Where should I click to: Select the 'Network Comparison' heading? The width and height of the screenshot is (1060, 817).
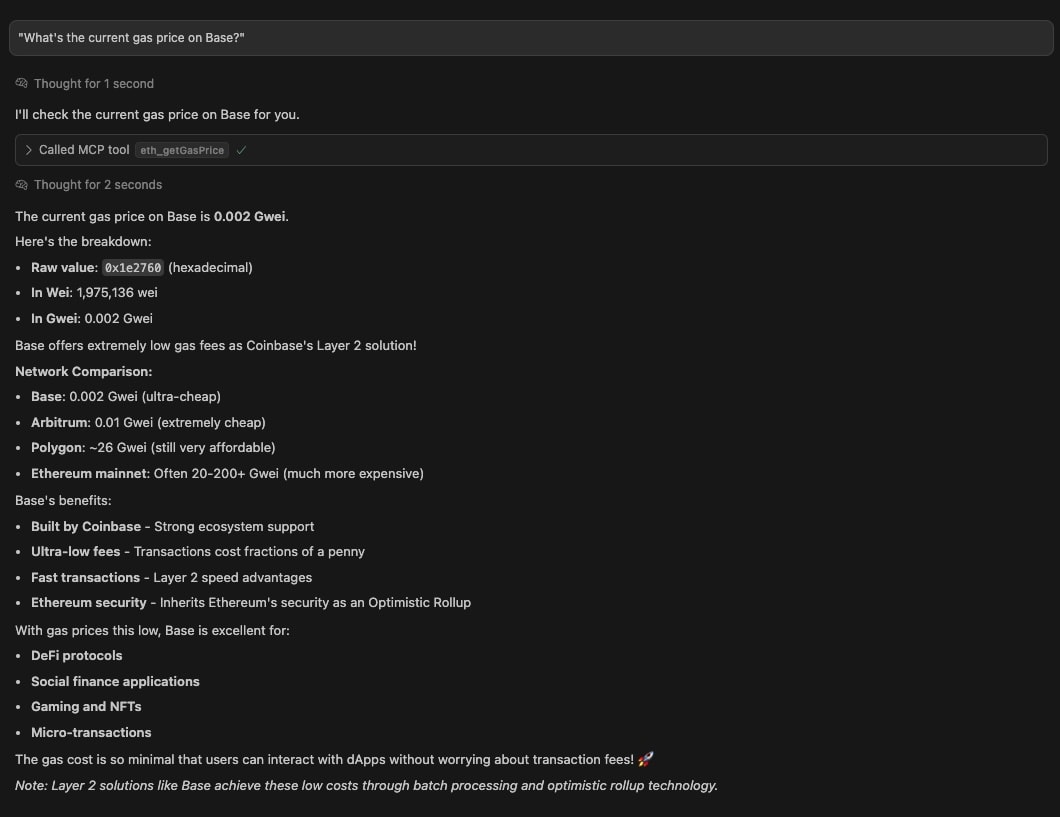coord(83,371)
